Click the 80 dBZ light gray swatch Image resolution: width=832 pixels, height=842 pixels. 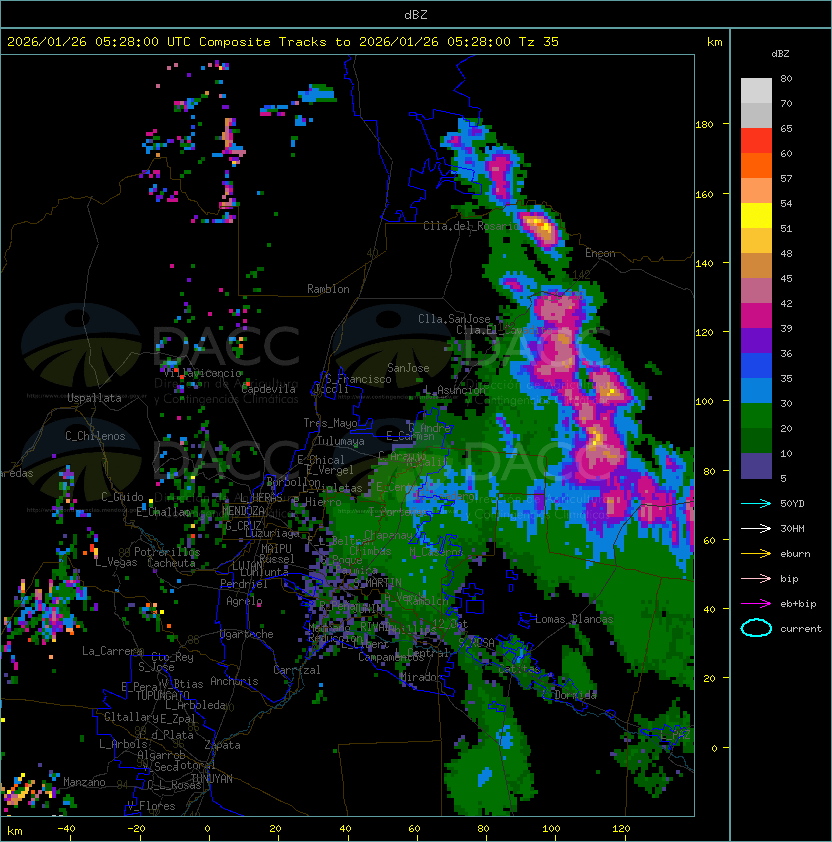click(x=756, y=91)
